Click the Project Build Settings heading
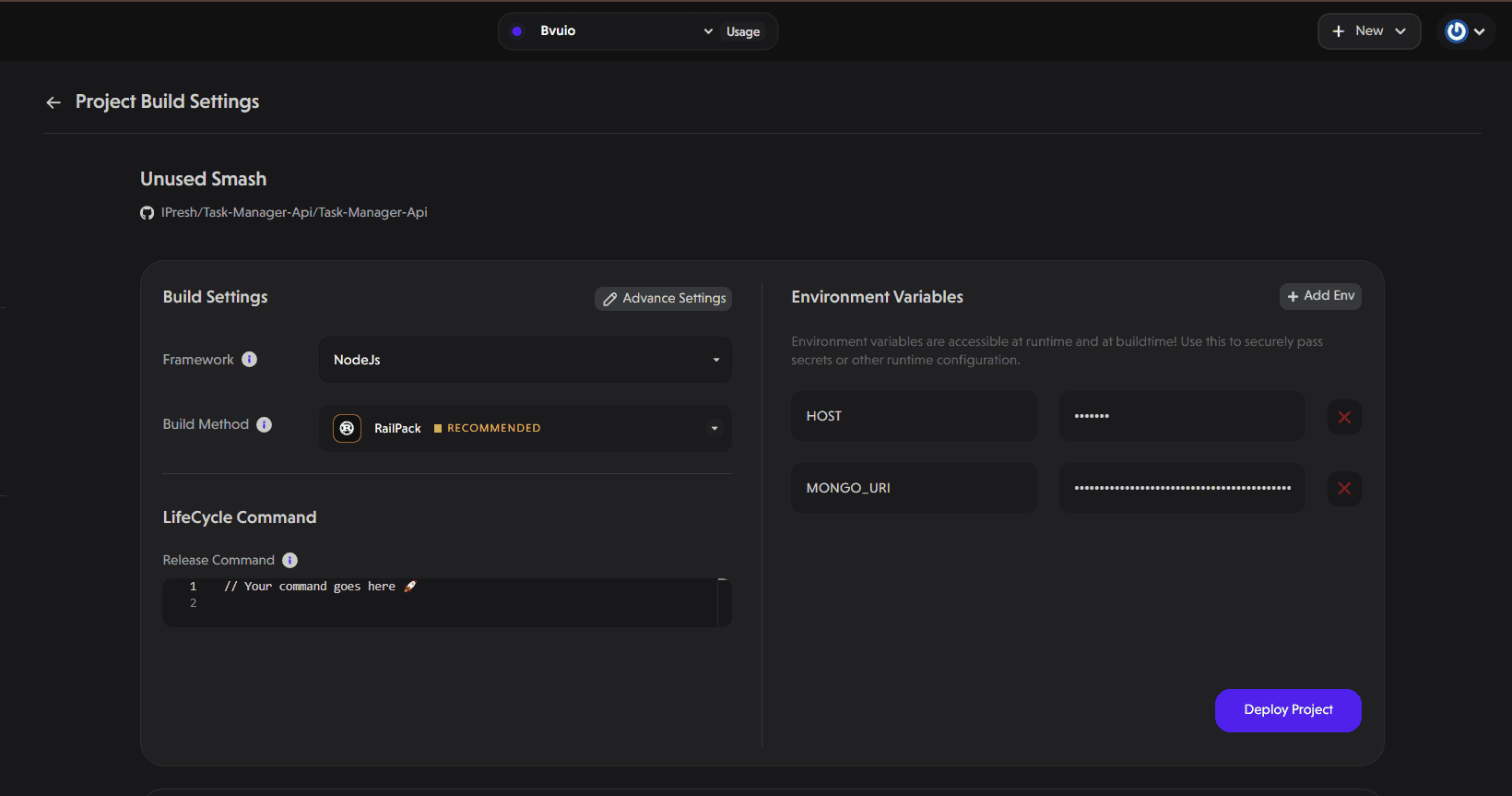Image resolution: width=1512 pixels, height=796 pixels. 167,101
